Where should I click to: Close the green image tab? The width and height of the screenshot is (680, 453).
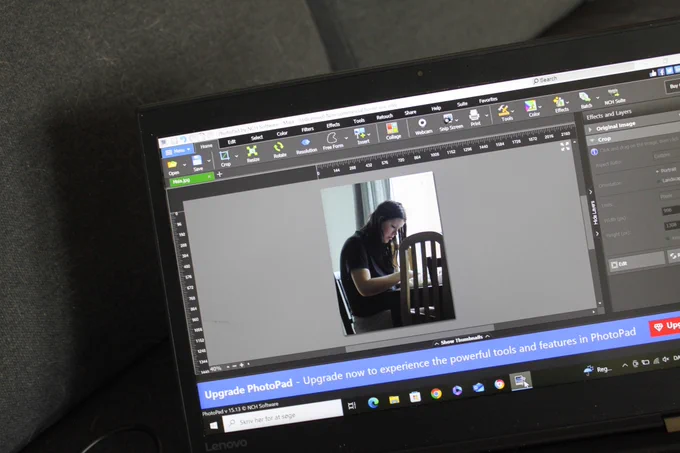[209, 176]
